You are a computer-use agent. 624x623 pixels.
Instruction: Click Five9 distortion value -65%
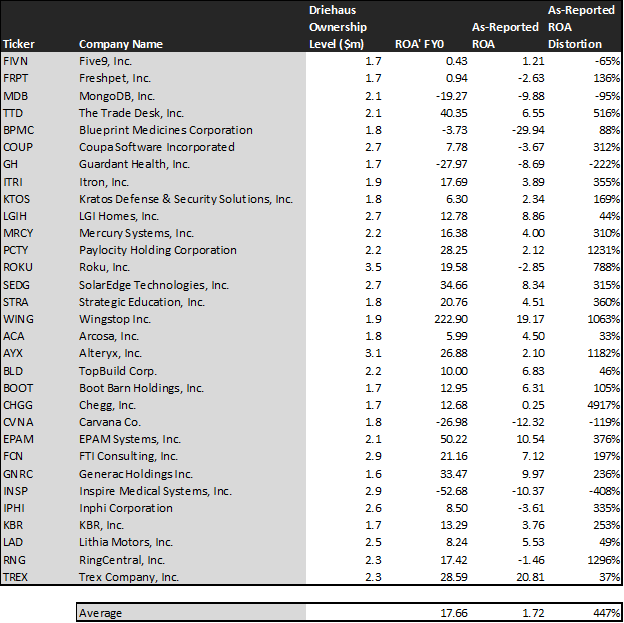tap(607, 61)
